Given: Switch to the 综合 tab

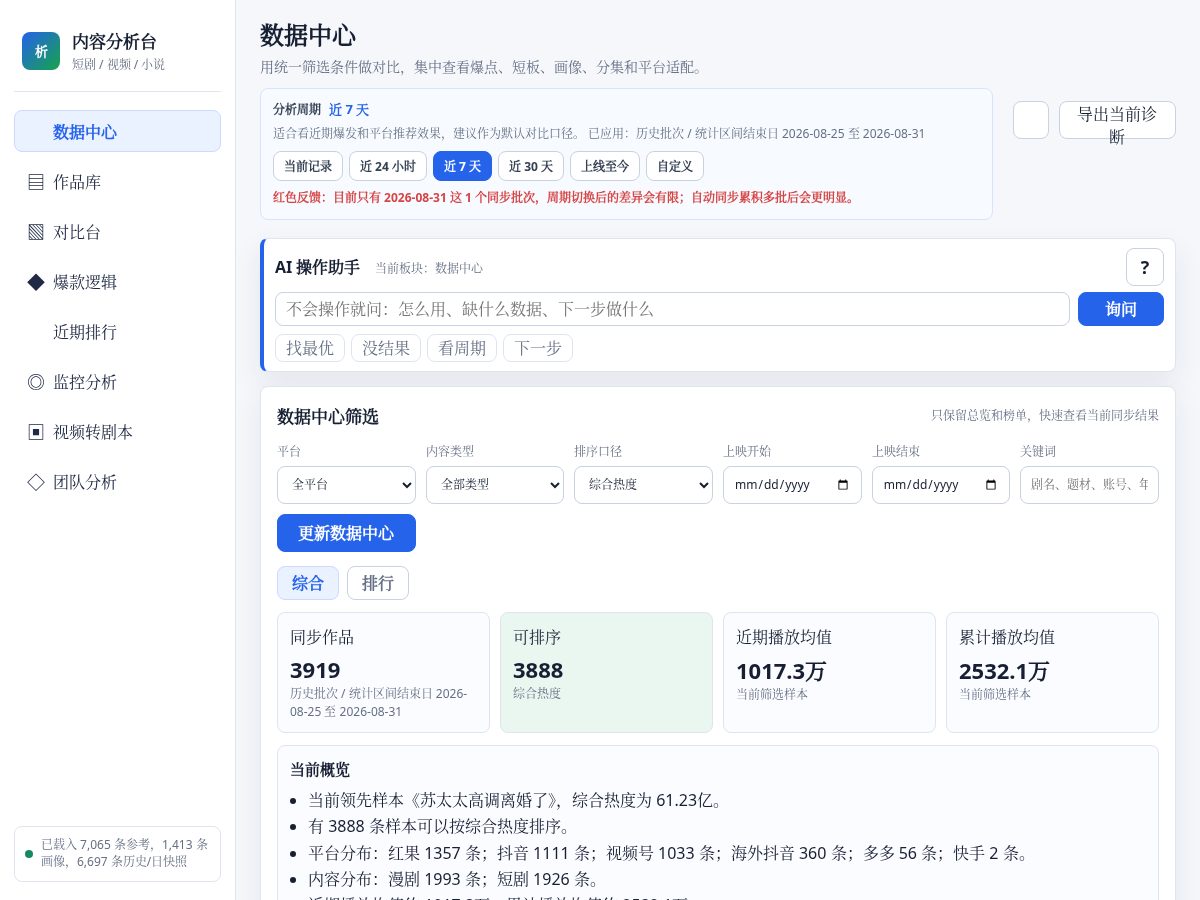Looking at the screenshot, I should point(308,583).
